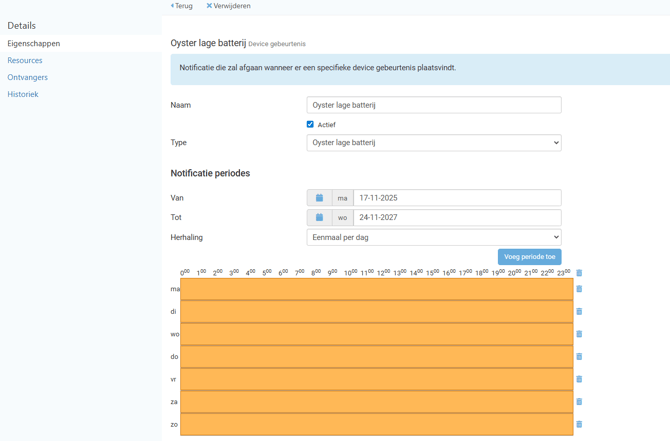670x441 pixels.
Task: Click the calendar icon for Van date
Action: (319, 198)
